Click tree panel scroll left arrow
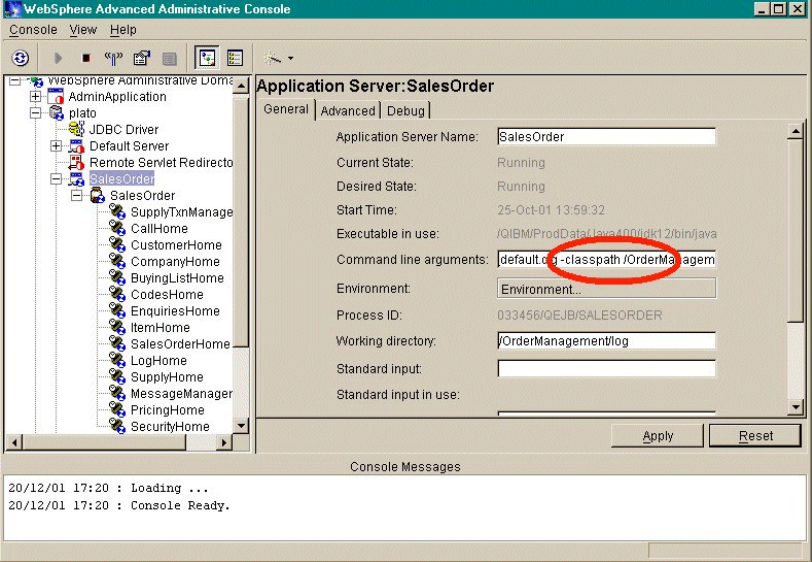 point(14,443)
